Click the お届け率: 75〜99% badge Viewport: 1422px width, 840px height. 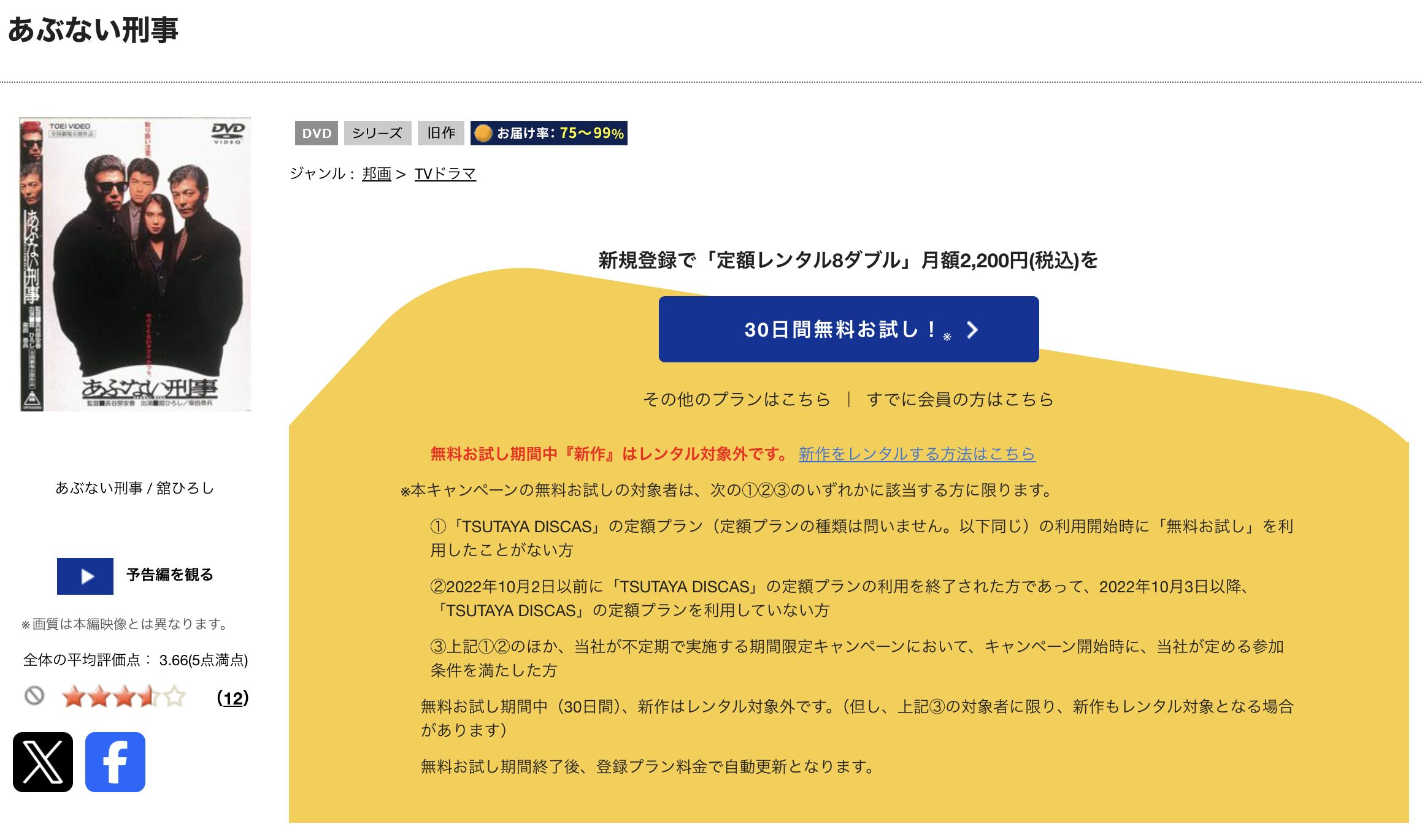click(549, 133)
